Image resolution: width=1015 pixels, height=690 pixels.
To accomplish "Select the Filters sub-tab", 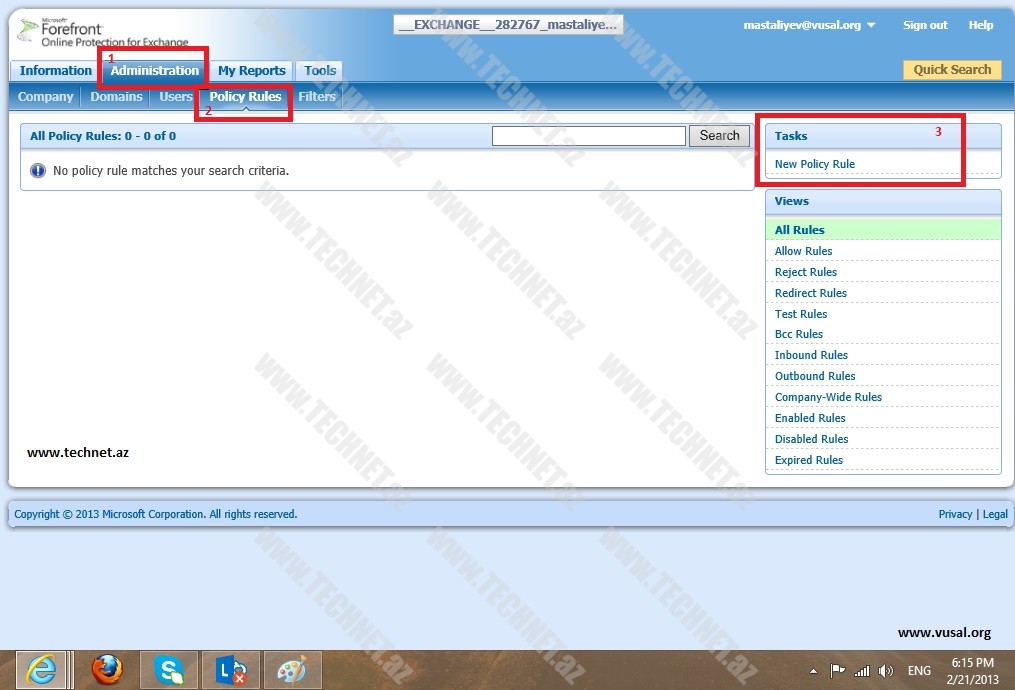I will pos(317,97).
